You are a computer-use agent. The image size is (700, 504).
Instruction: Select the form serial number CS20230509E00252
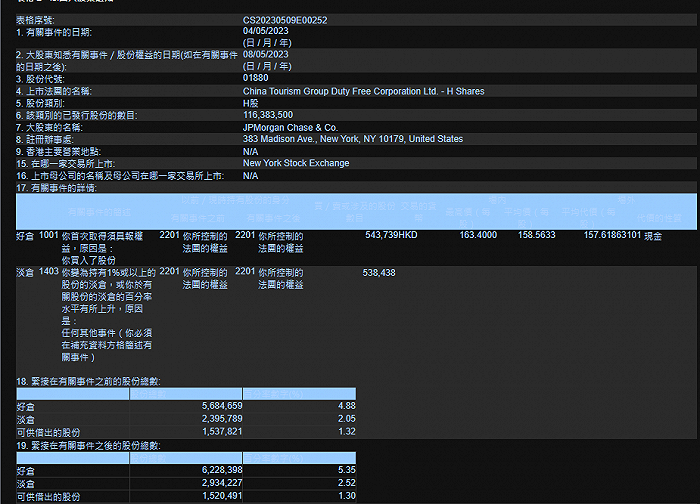285,21
